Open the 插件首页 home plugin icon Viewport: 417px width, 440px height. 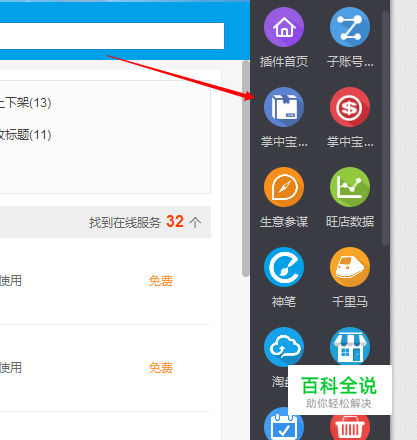(x=284, y=27)
